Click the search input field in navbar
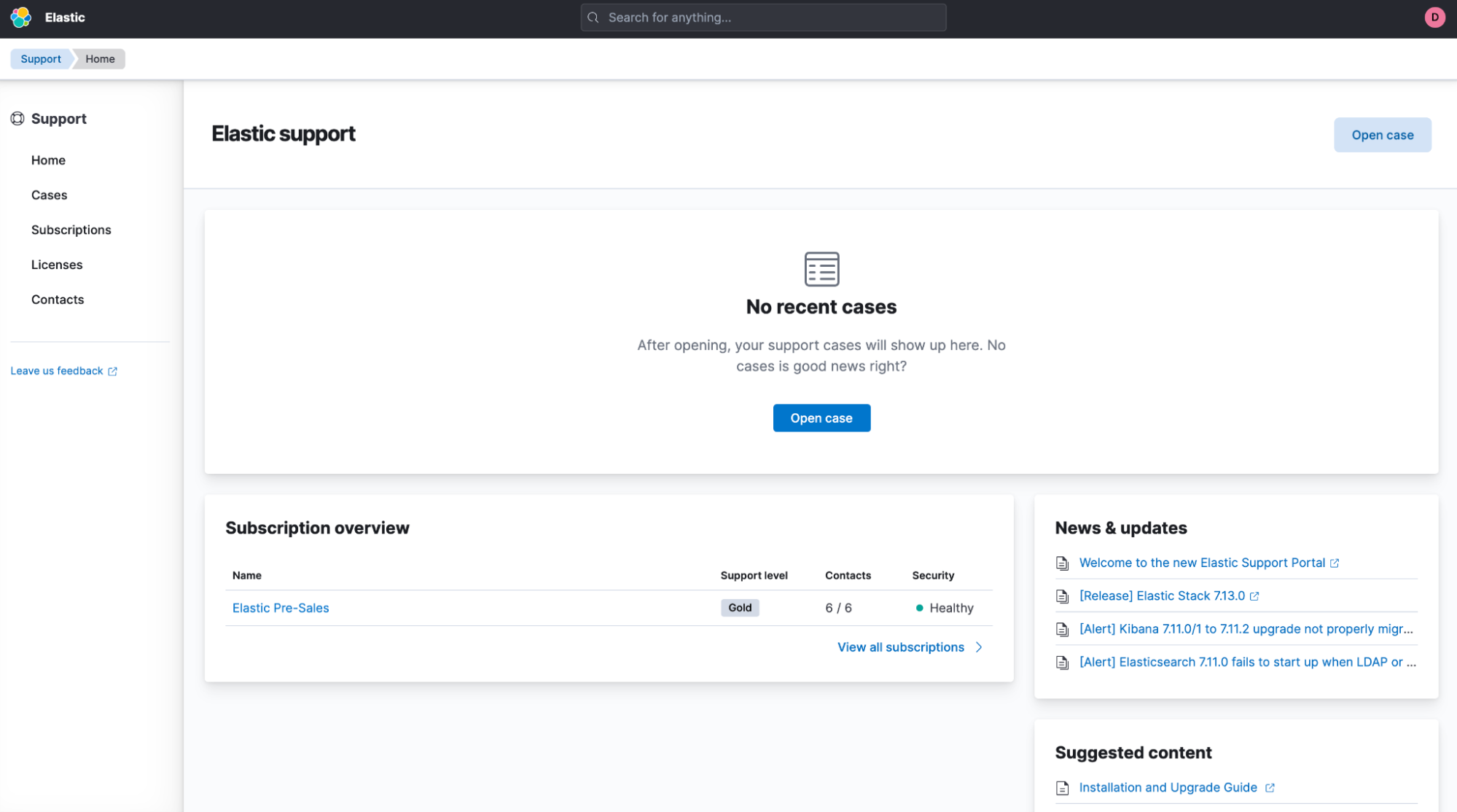The width and height of the screenshot is (1457, 812). click(763, 17)
